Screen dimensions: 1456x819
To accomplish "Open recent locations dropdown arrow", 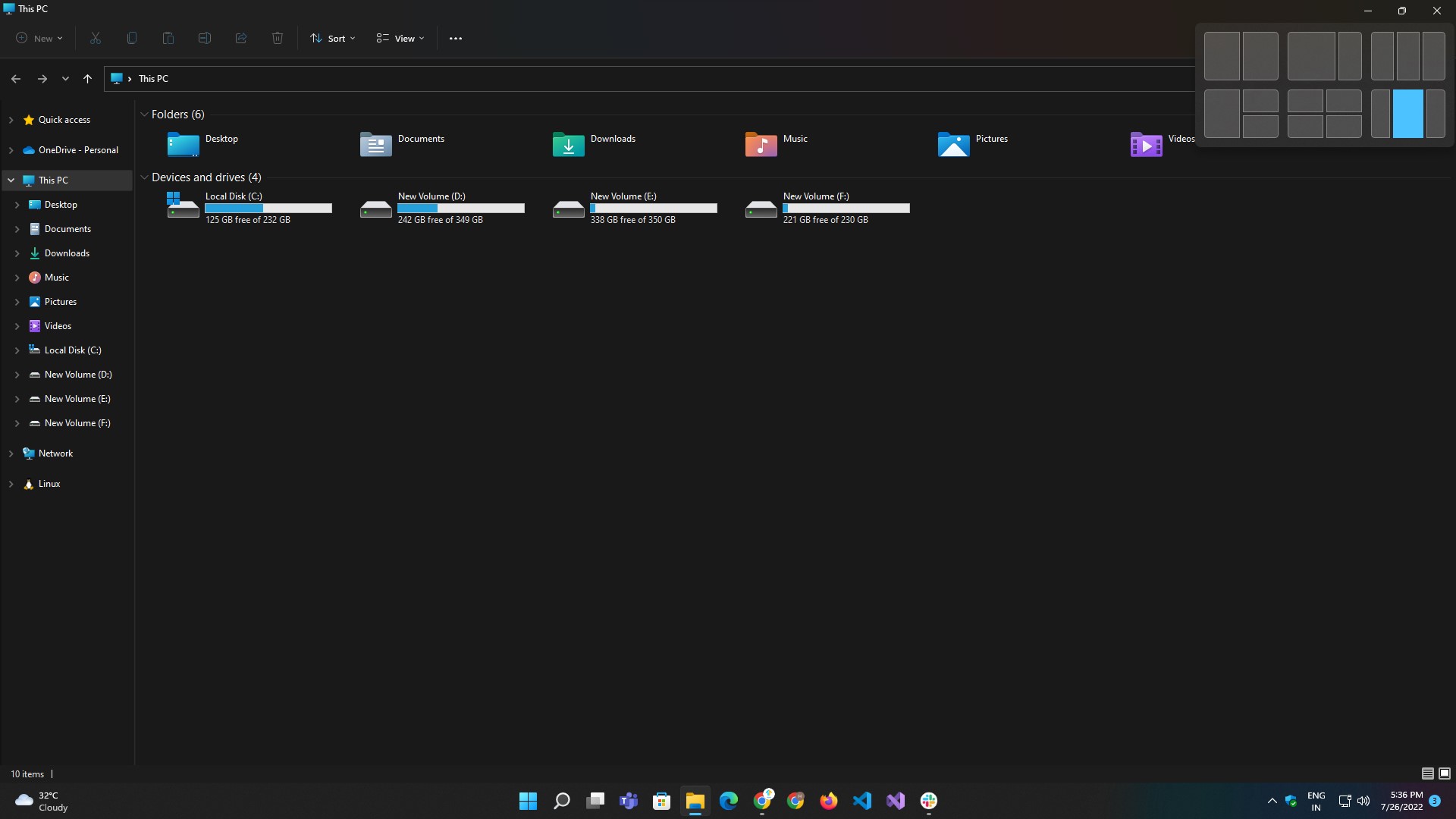I will pyautogui.click(x=65, y=79).
